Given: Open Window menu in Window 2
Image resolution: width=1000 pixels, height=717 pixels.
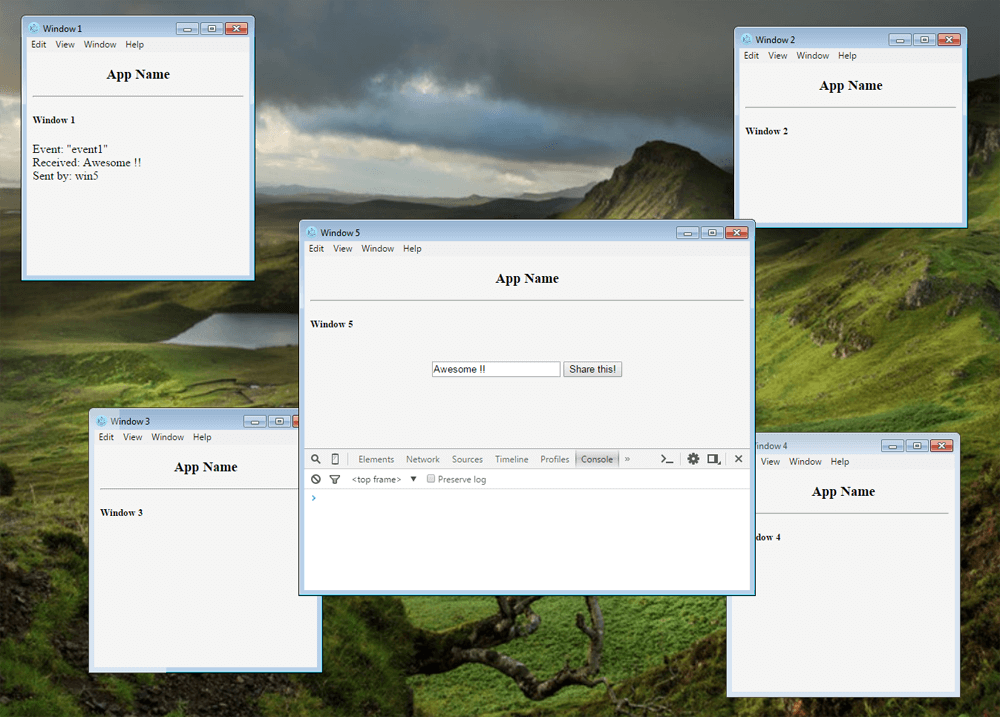Looking at the screenshot, I should coord(812,55).
